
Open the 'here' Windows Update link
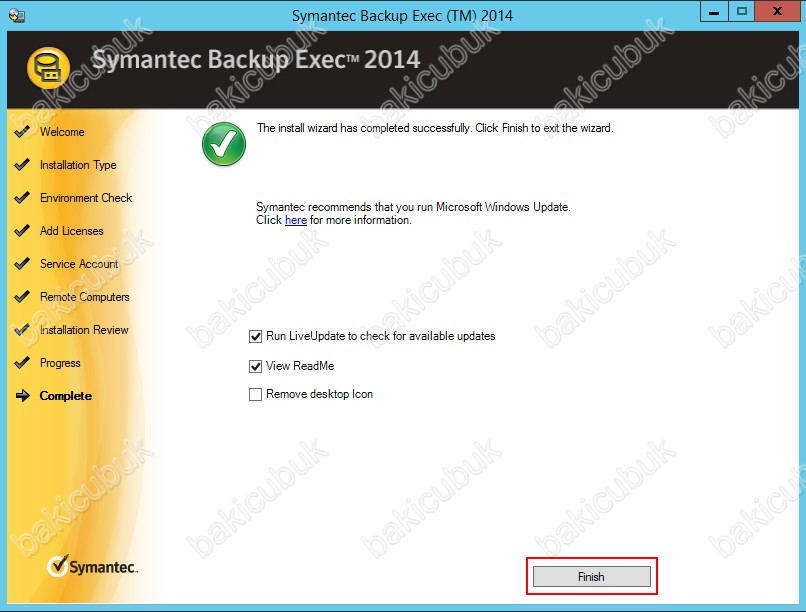click(x=296, y=220)
